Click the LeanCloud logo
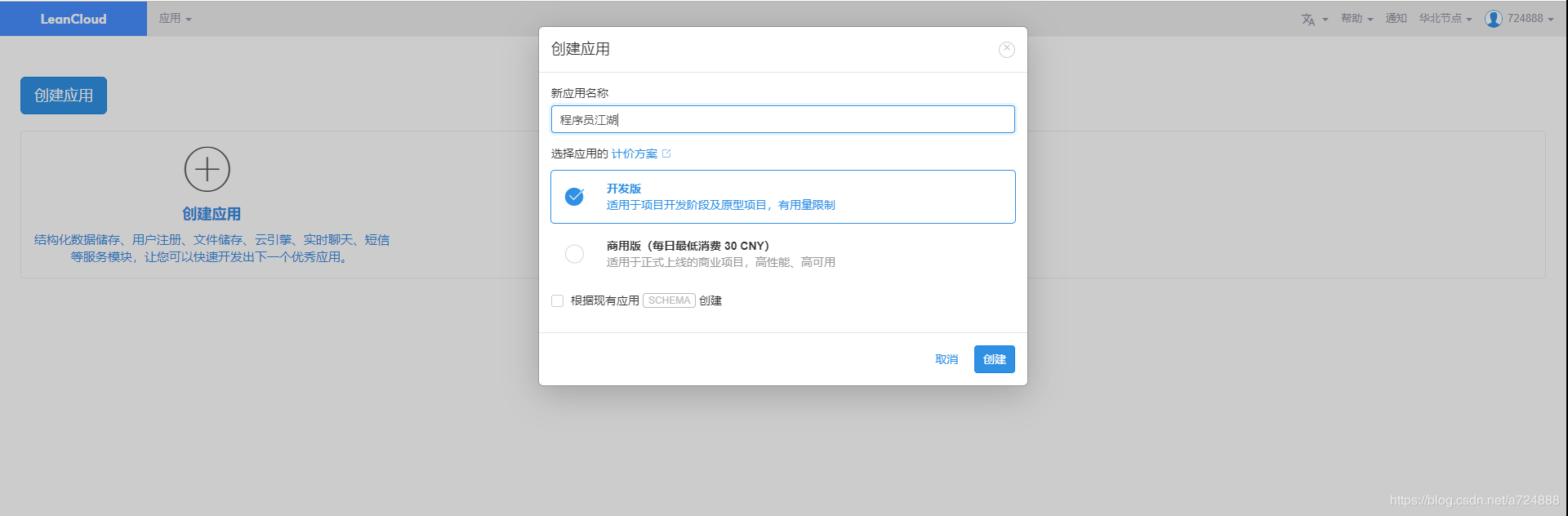This screenshot has height=516, width=1568. coord(73,18)
